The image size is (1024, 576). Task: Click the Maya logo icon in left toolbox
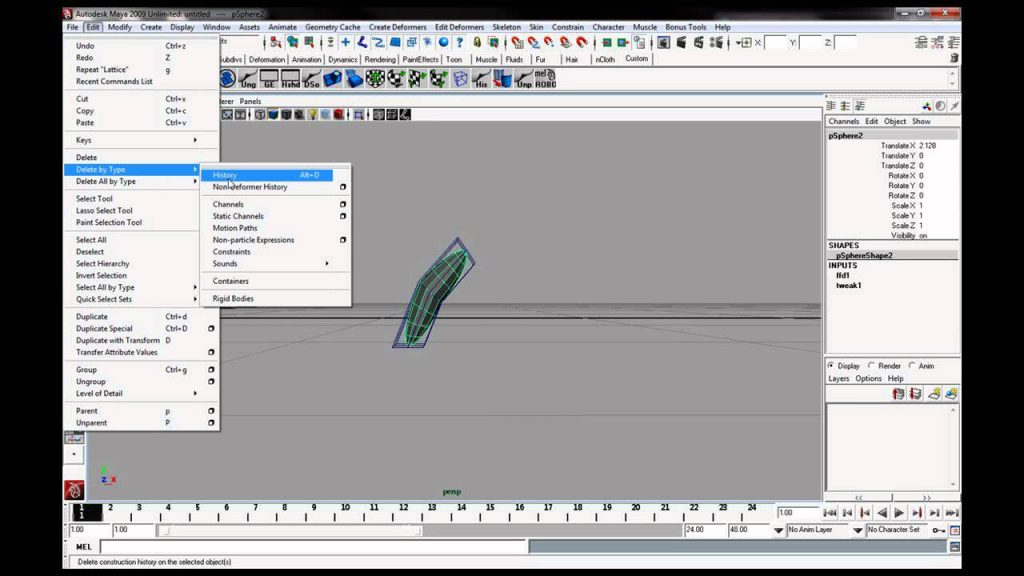(x=74, y=489)
